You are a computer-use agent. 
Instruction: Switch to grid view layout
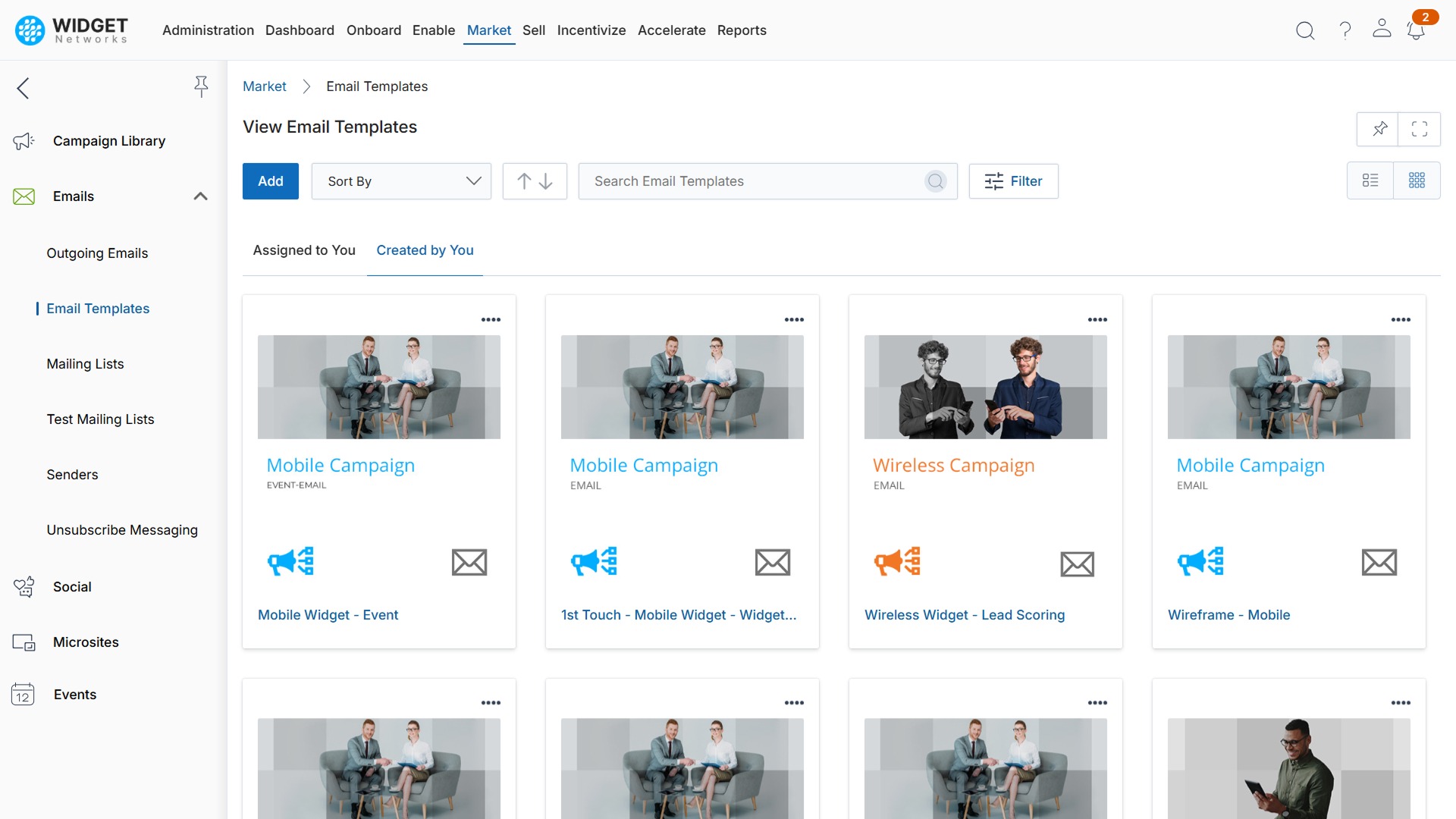(x=1418, y=180)
